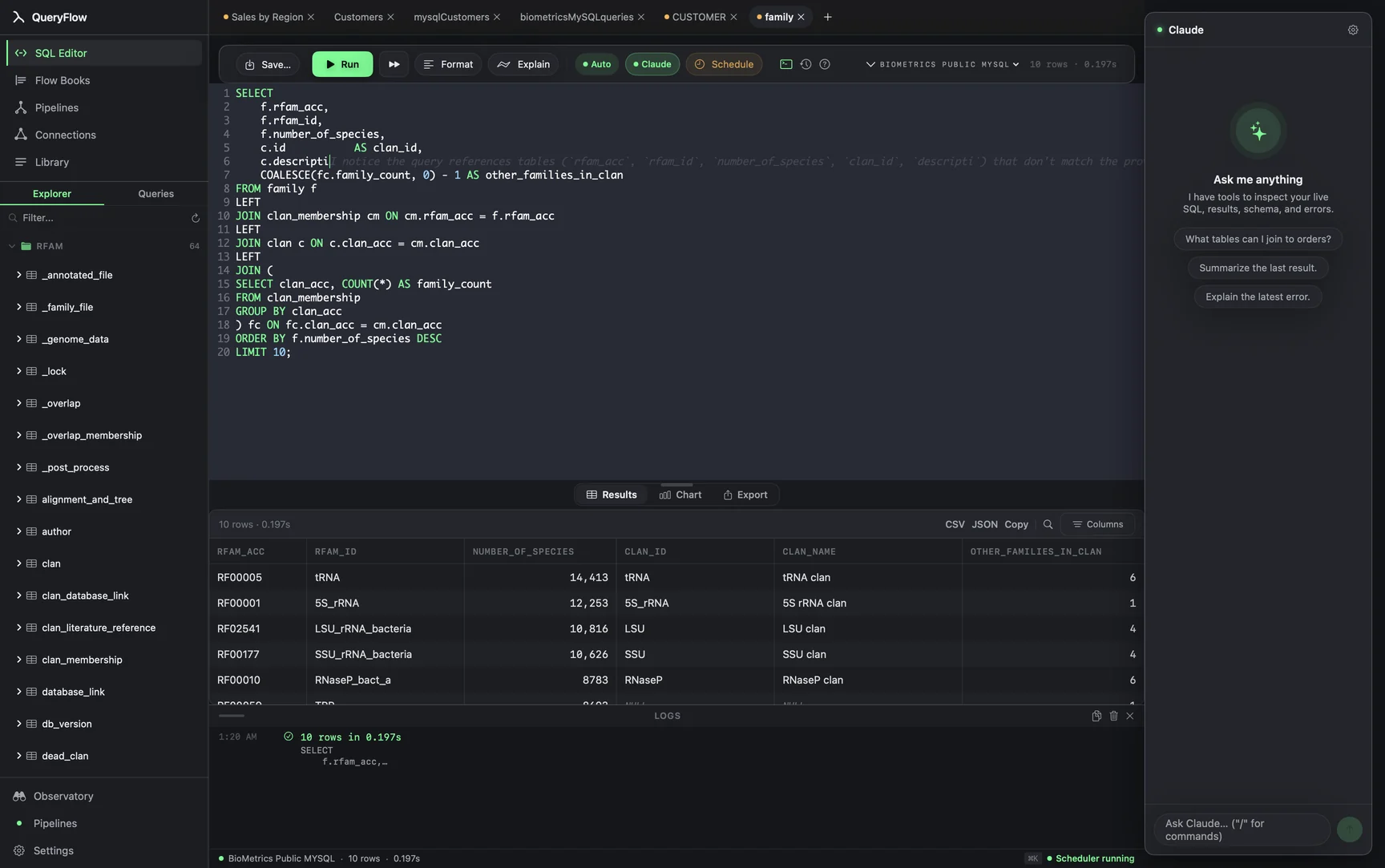Click the 'Summarize the last result.' suggestion
The image size is (1385, 868).
[x=1258, y=268]
